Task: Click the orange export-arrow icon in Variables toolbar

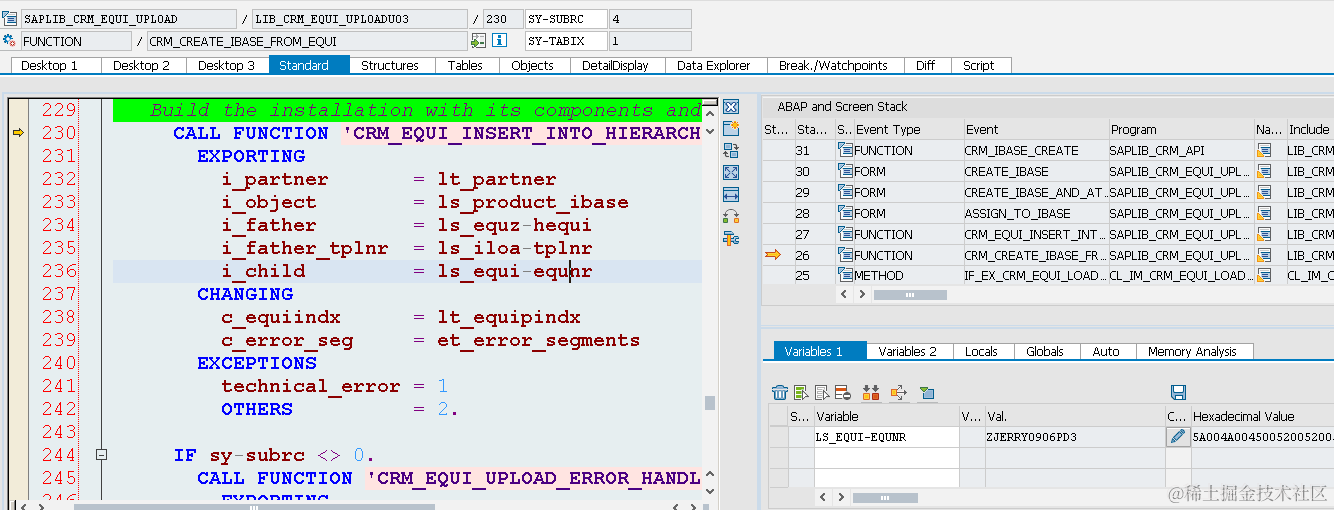Action: pos(898,393)
